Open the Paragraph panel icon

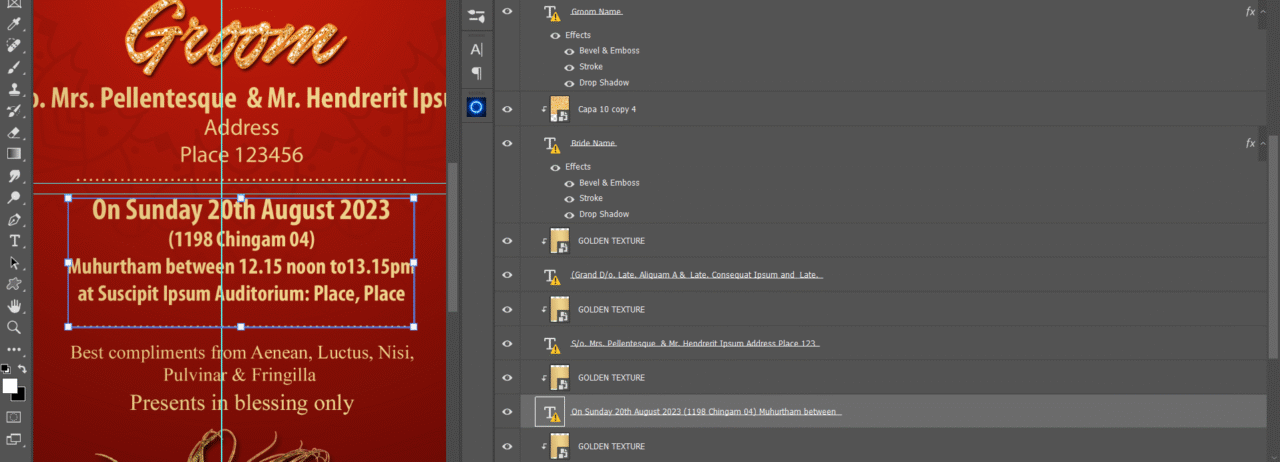click(x=476, y=73)
